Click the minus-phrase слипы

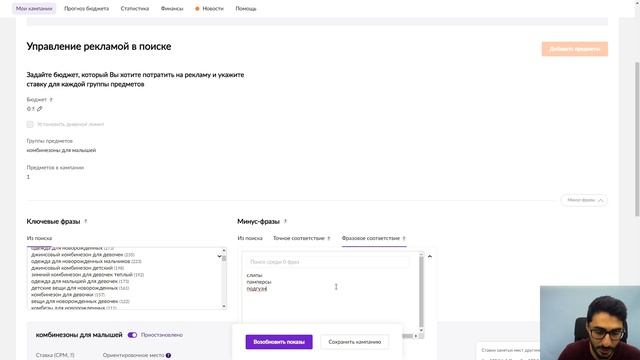click(x=254, y=275)
